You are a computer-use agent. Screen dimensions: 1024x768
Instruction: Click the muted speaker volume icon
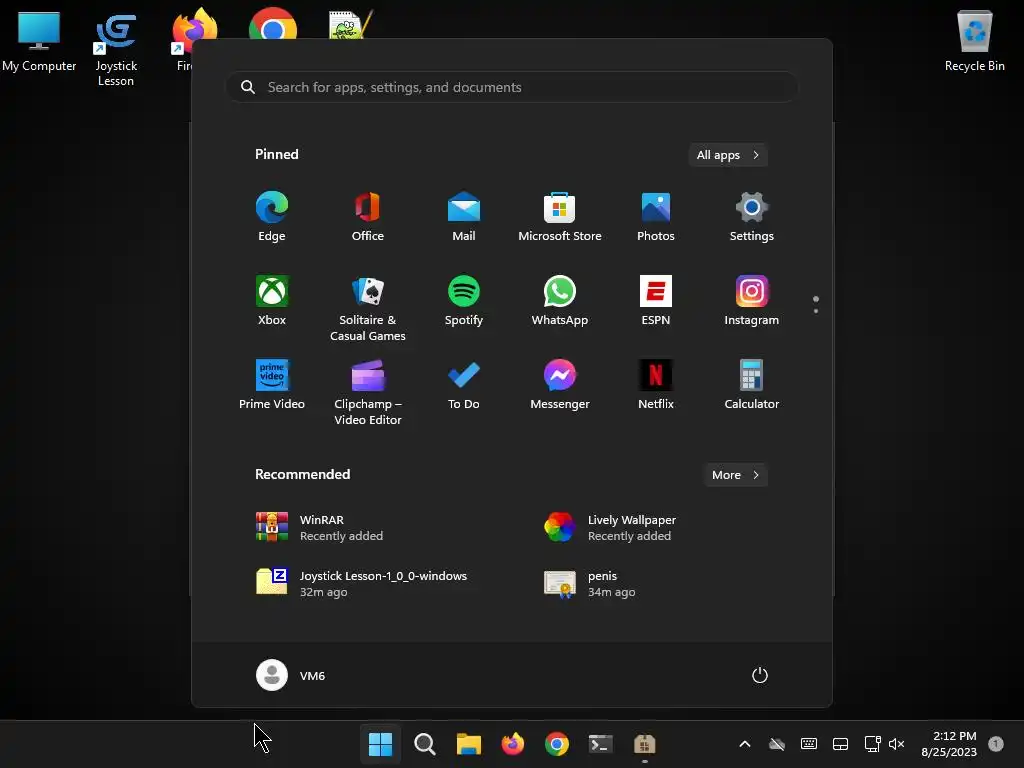pos(897,744)
